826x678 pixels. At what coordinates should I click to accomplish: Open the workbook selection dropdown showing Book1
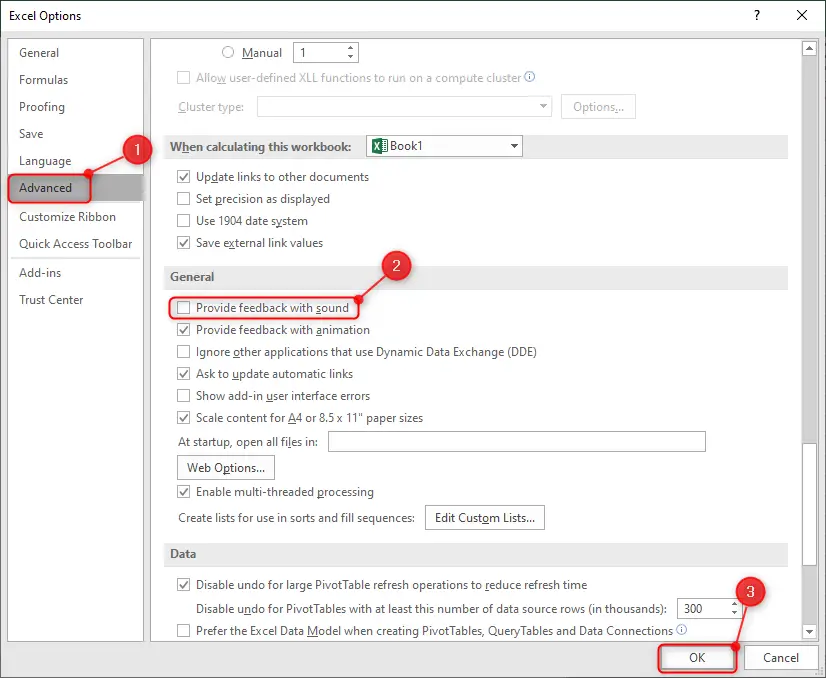click(512, 146)
